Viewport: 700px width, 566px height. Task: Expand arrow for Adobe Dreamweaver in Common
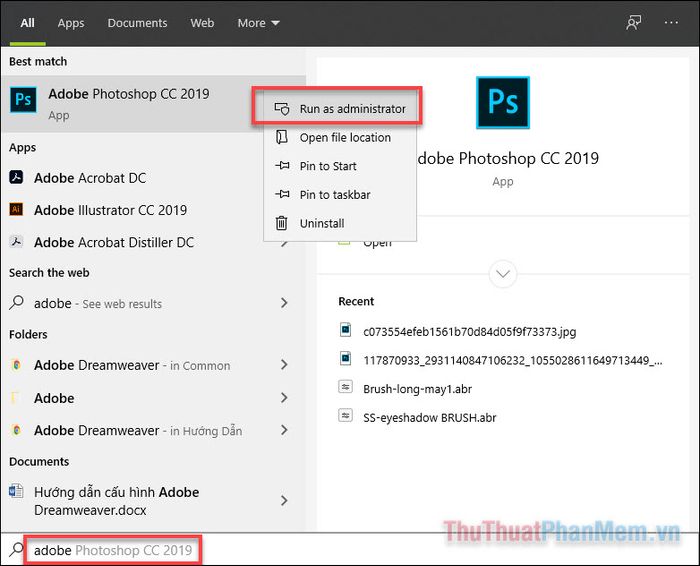click(284, 365)
